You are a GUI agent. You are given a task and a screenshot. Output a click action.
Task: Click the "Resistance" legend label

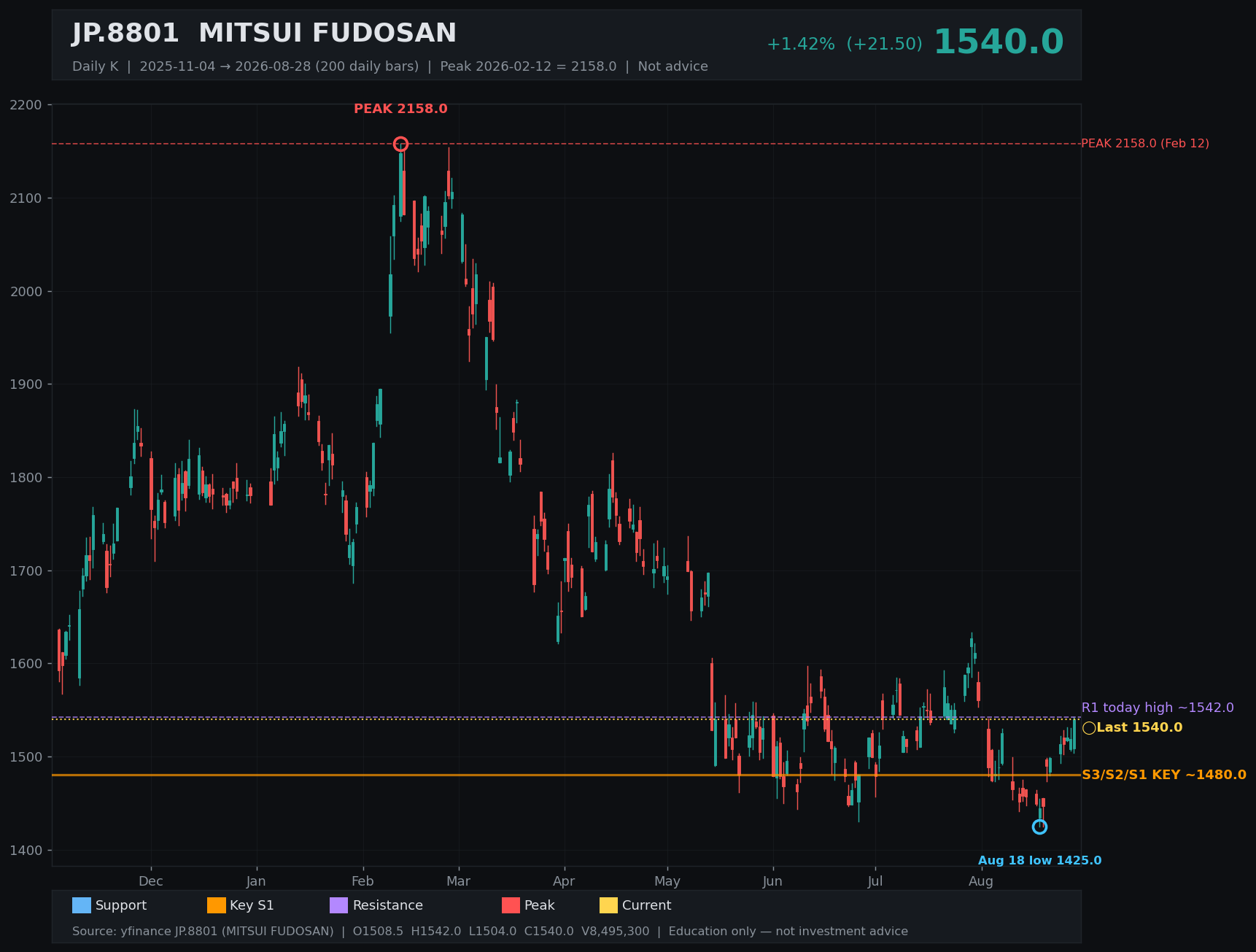(x=388, y=905)
